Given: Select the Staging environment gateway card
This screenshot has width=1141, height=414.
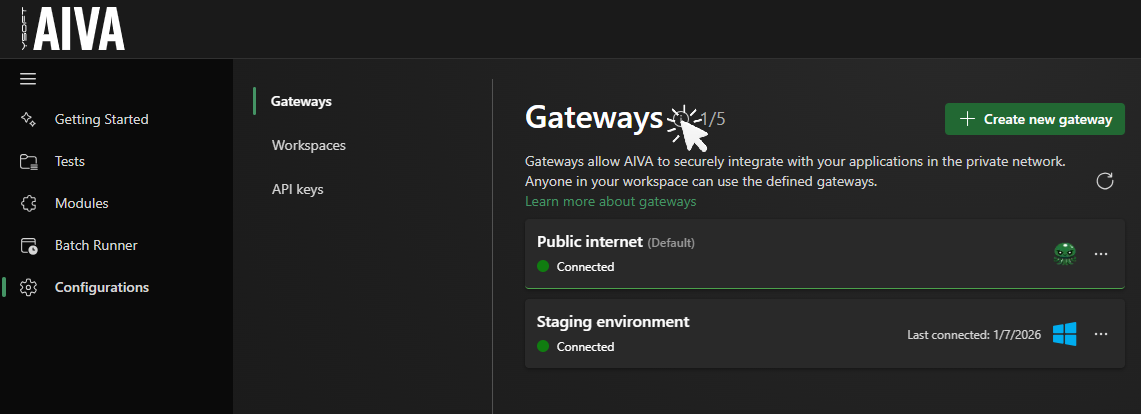Looking at the screenshot, I should point(824,334).
